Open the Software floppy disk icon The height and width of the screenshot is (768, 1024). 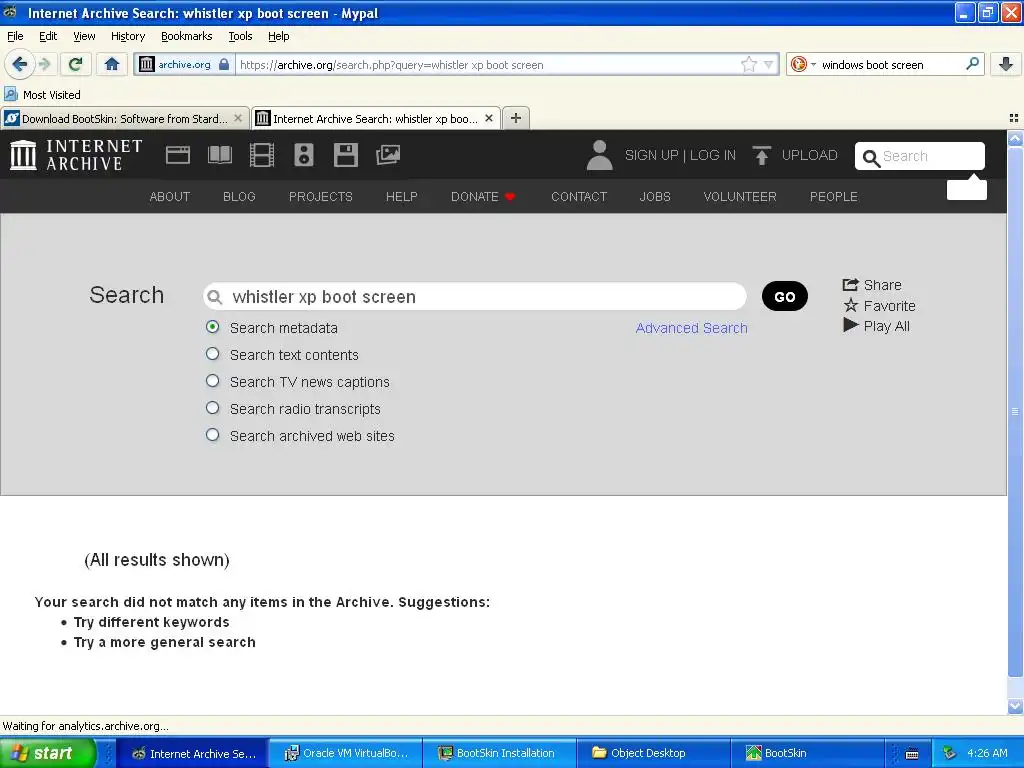pyautogui.click(x=345, y=155)
